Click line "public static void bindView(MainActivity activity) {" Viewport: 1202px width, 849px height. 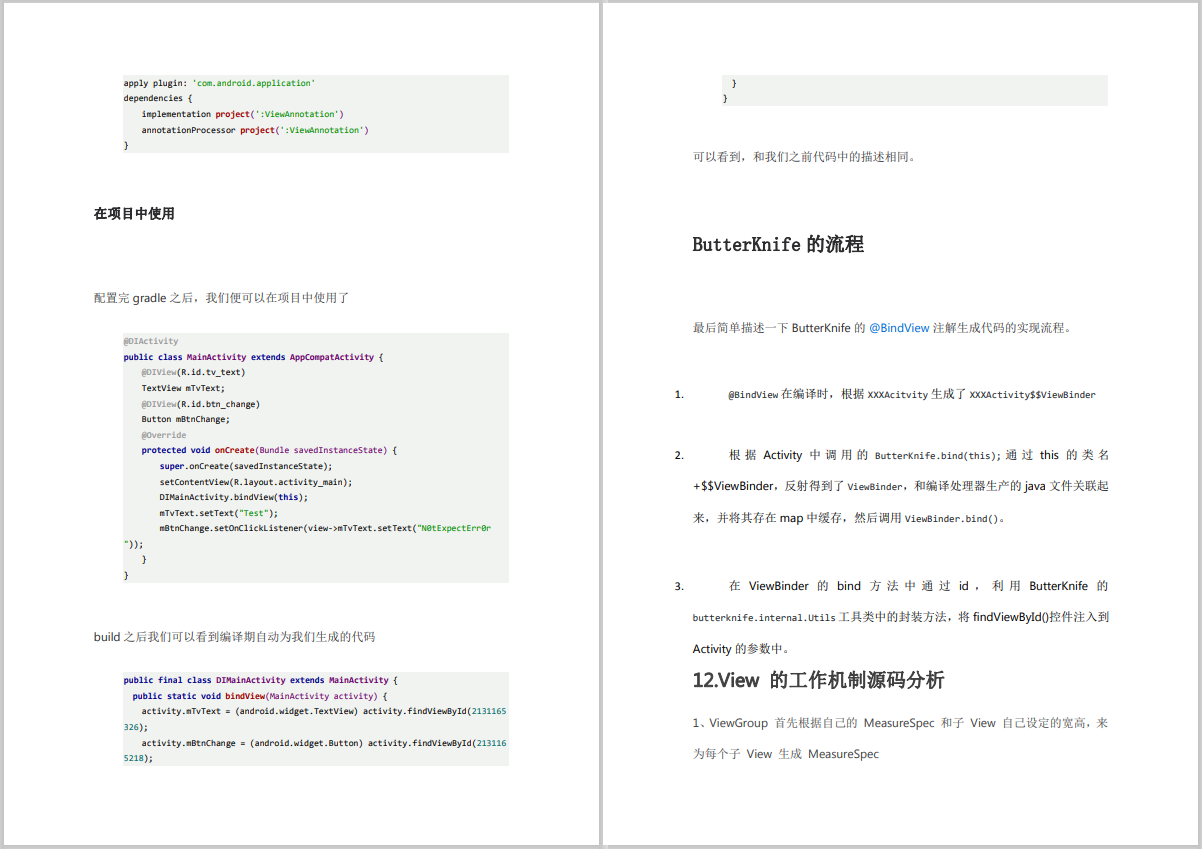coord(259,696)
